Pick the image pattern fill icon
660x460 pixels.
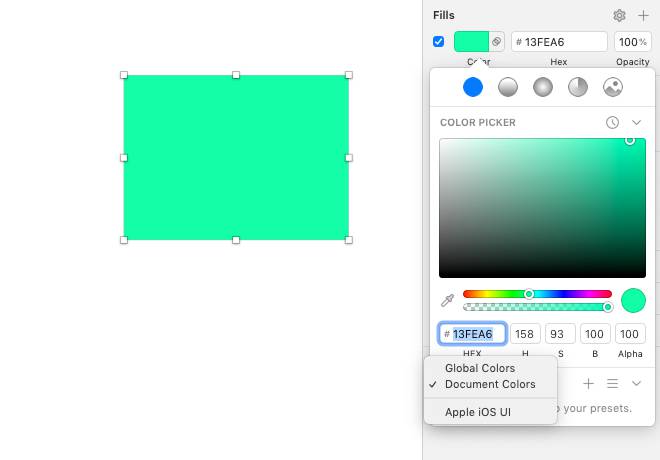click(613, 87)
